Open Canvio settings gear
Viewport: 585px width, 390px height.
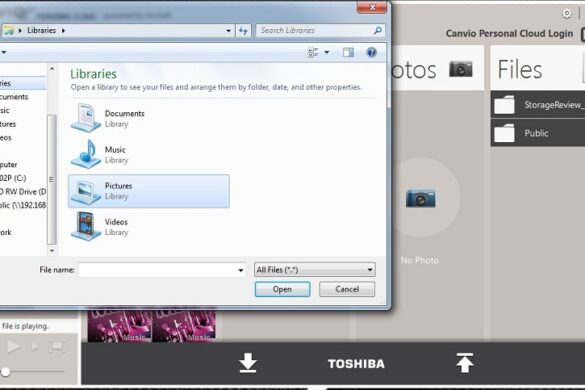tap(567, 14)
